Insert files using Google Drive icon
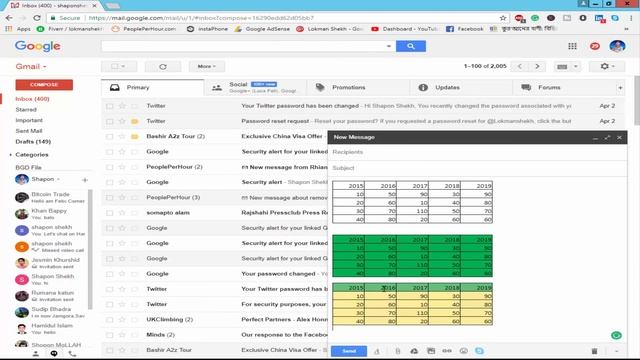The image size is (640, 360). tap(414, 351)
